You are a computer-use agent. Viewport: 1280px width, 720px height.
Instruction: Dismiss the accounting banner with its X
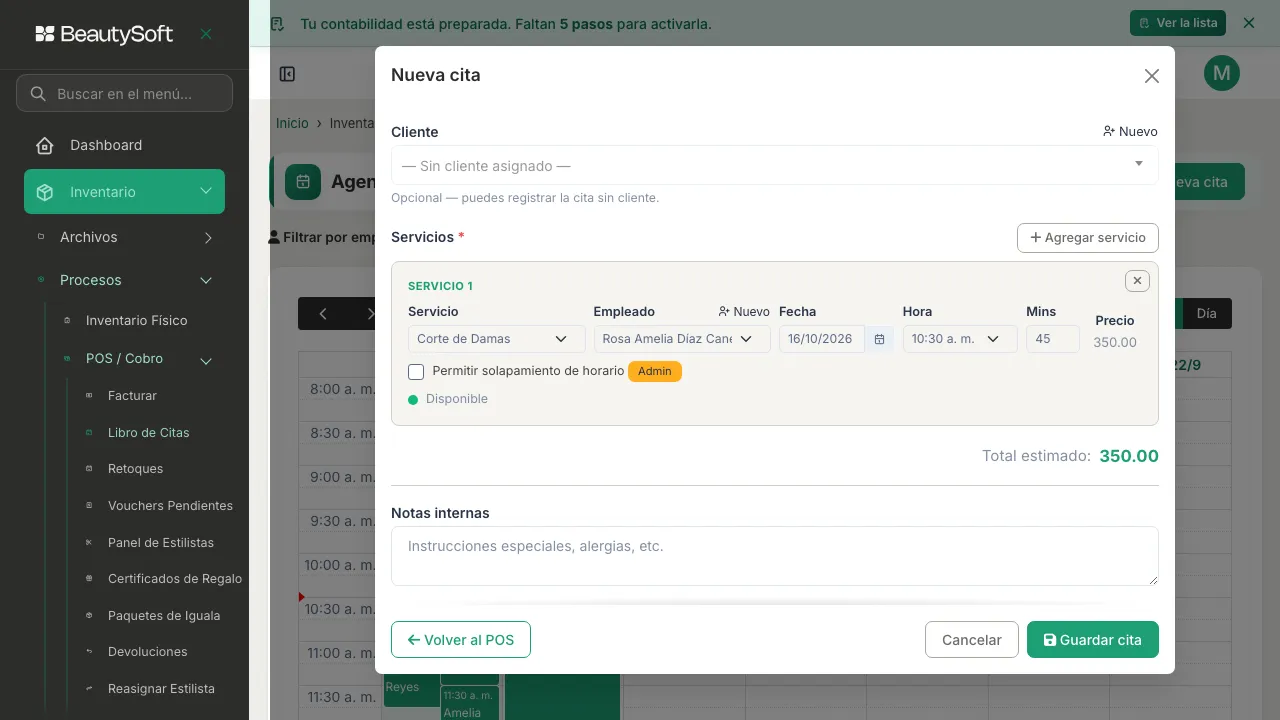coord(1248,23)
